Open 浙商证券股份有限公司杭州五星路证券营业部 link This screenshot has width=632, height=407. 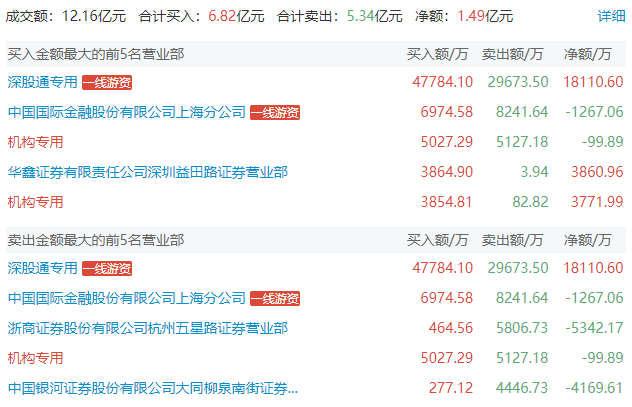(x=148, y=328)
